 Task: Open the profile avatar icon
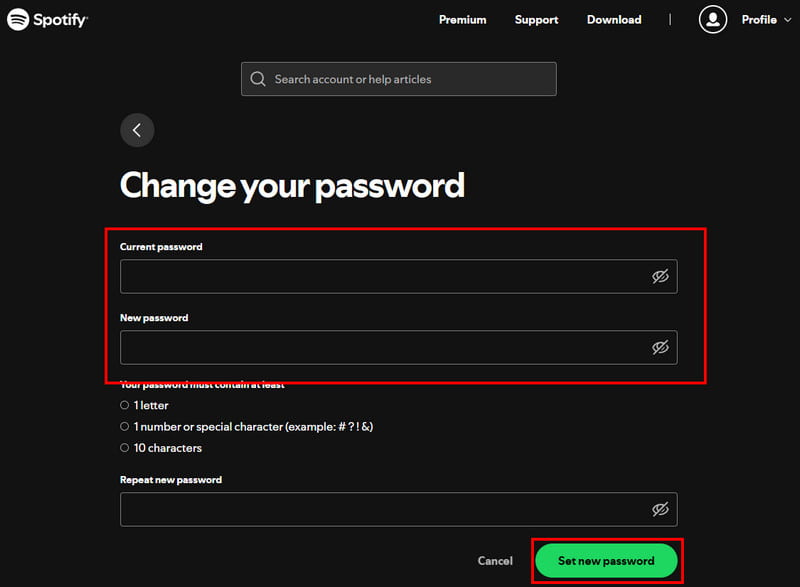pos(713,19)
